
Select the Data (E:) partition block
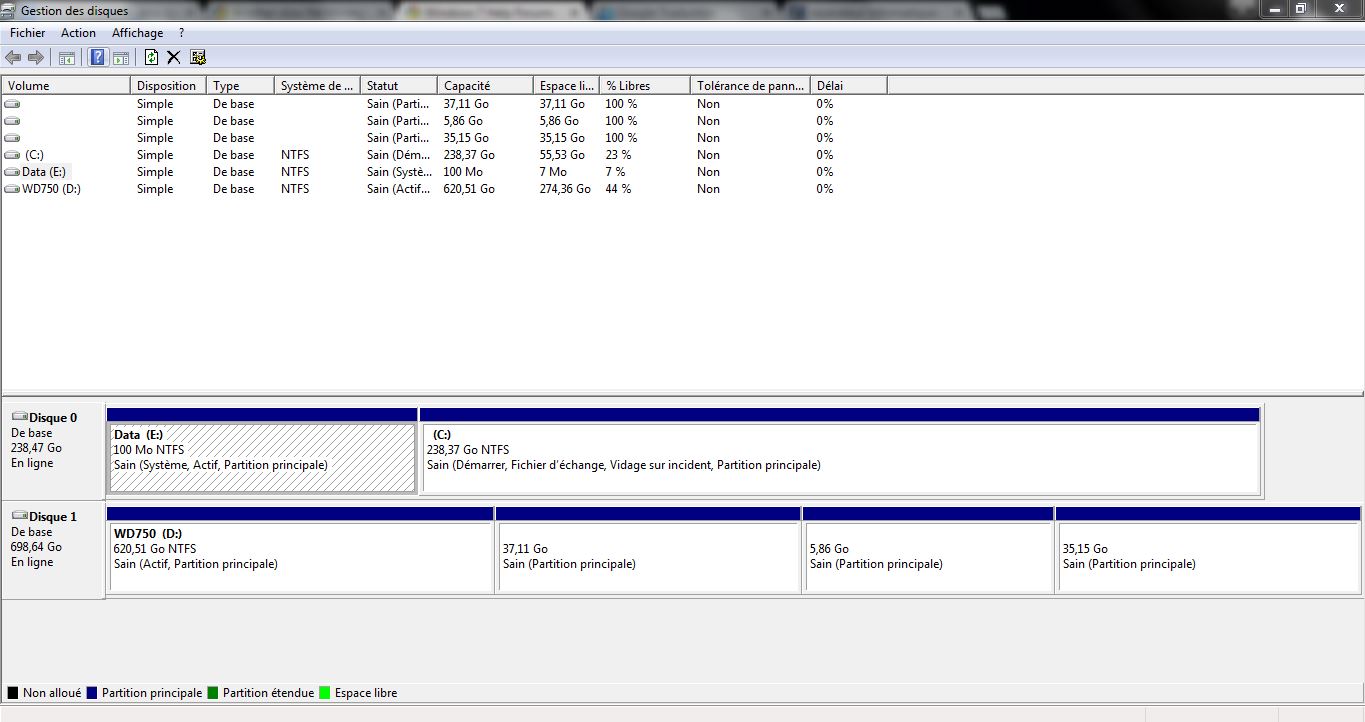pyautogui.click(x=262, y=457)
